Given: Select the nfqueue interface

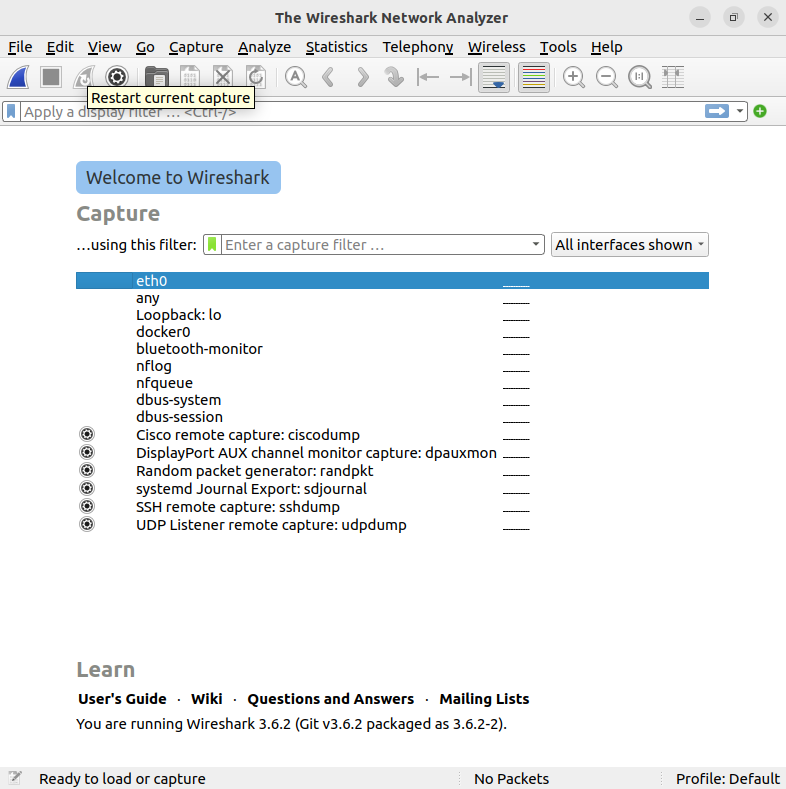Looking at the screenshot, I should coord(392,383).
